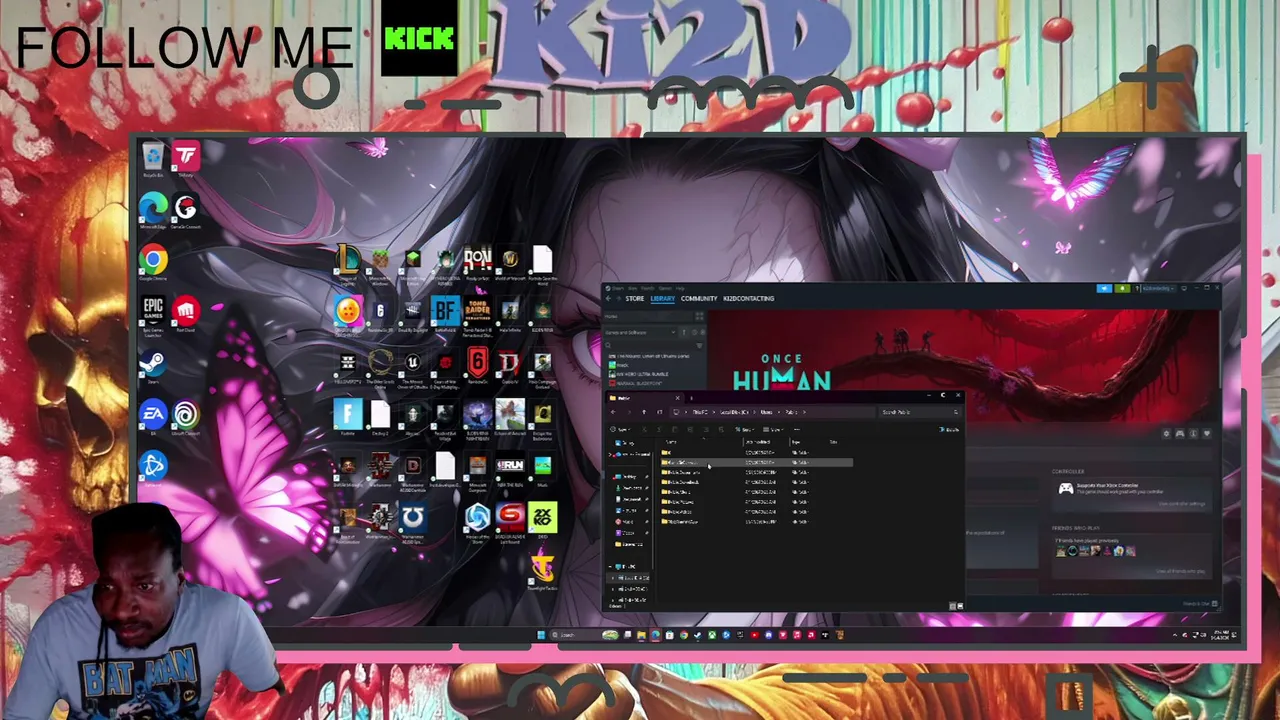1280x720 pixels.
Task: Click the Steam announcements megaphone button
Action: pyautogui.click(x=1104, y=288)
